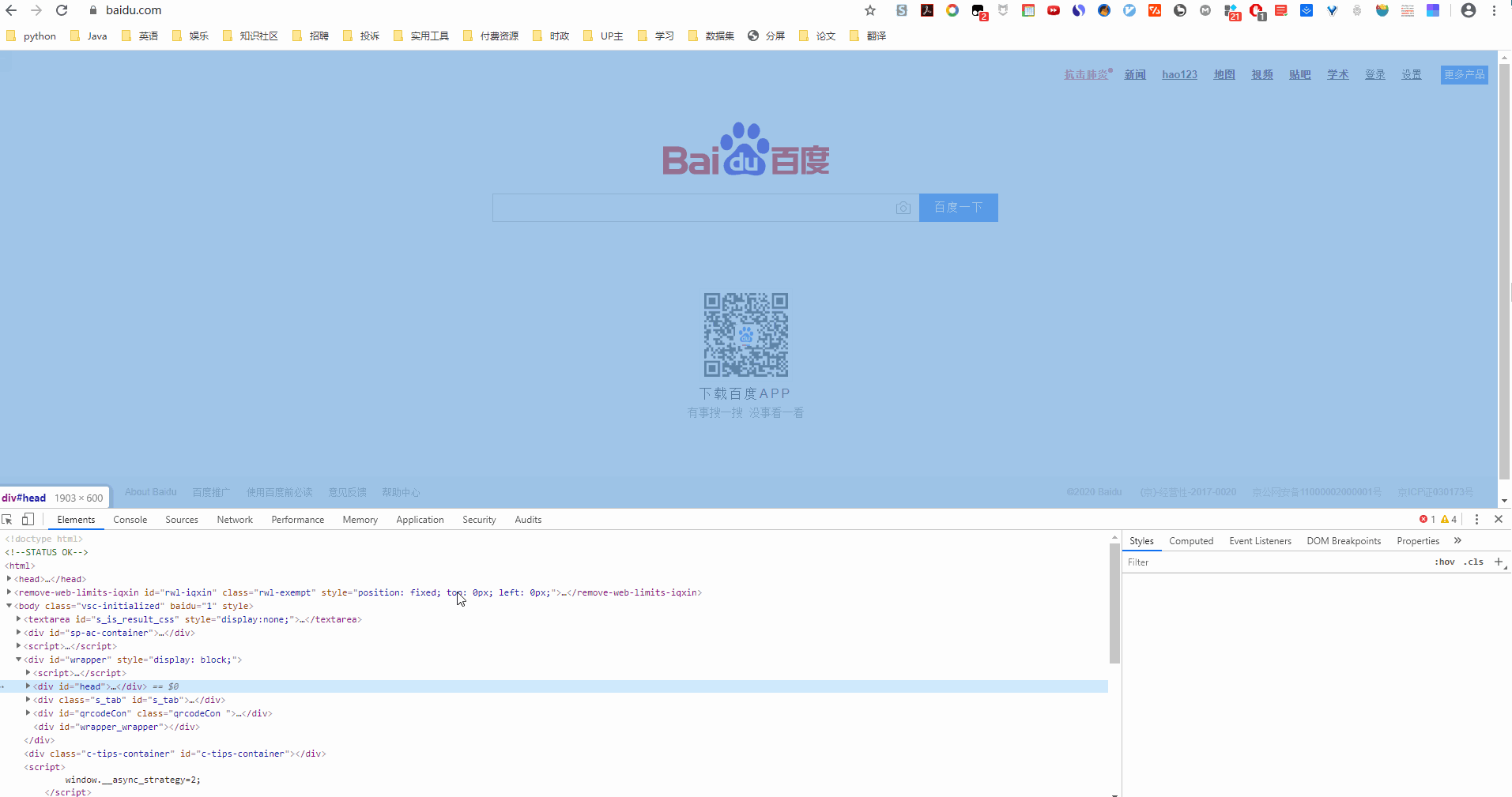Open the Performance tab
This screenshot has width=1512, height=797.
click(x=298, y=520)
